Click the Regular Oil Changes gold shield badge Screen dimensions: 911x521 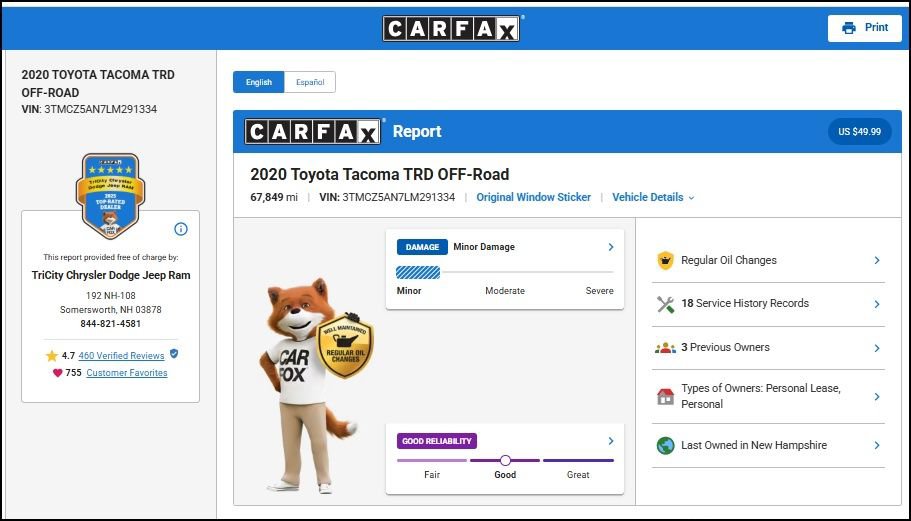pos(345,345)
